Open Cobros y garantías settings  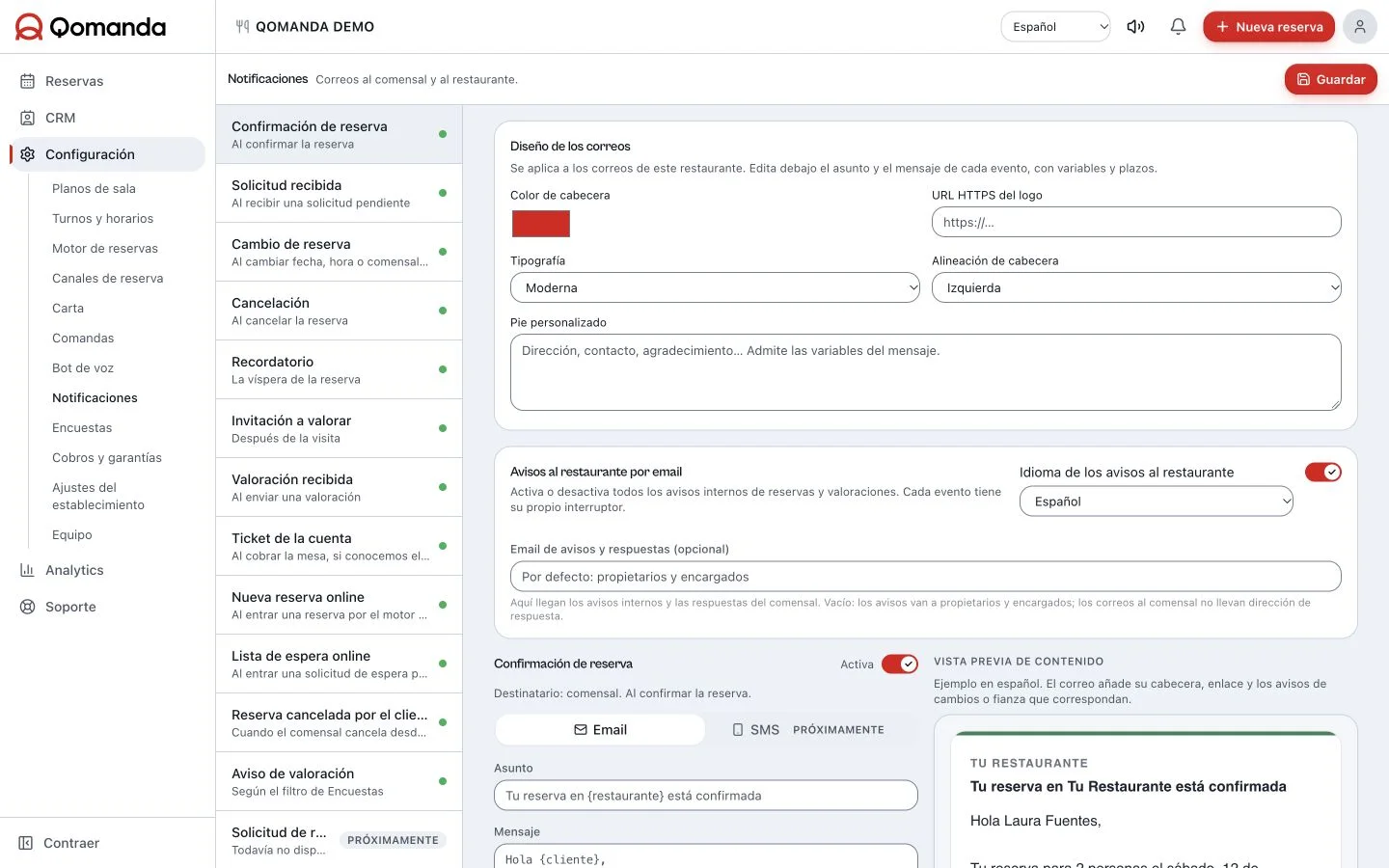(107, 458)
